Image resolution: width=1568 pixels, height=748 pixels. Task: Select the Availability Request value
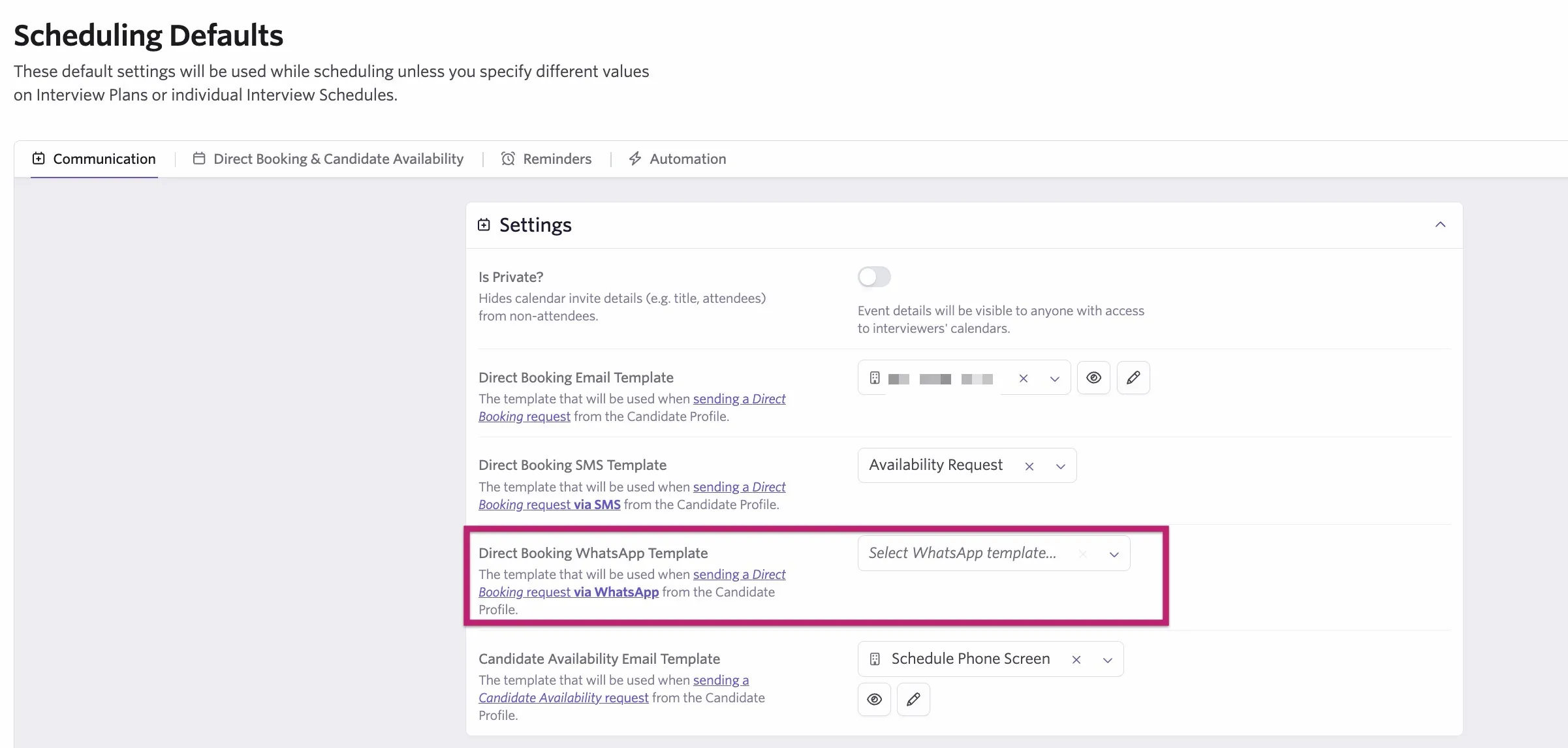coord(935,465)
